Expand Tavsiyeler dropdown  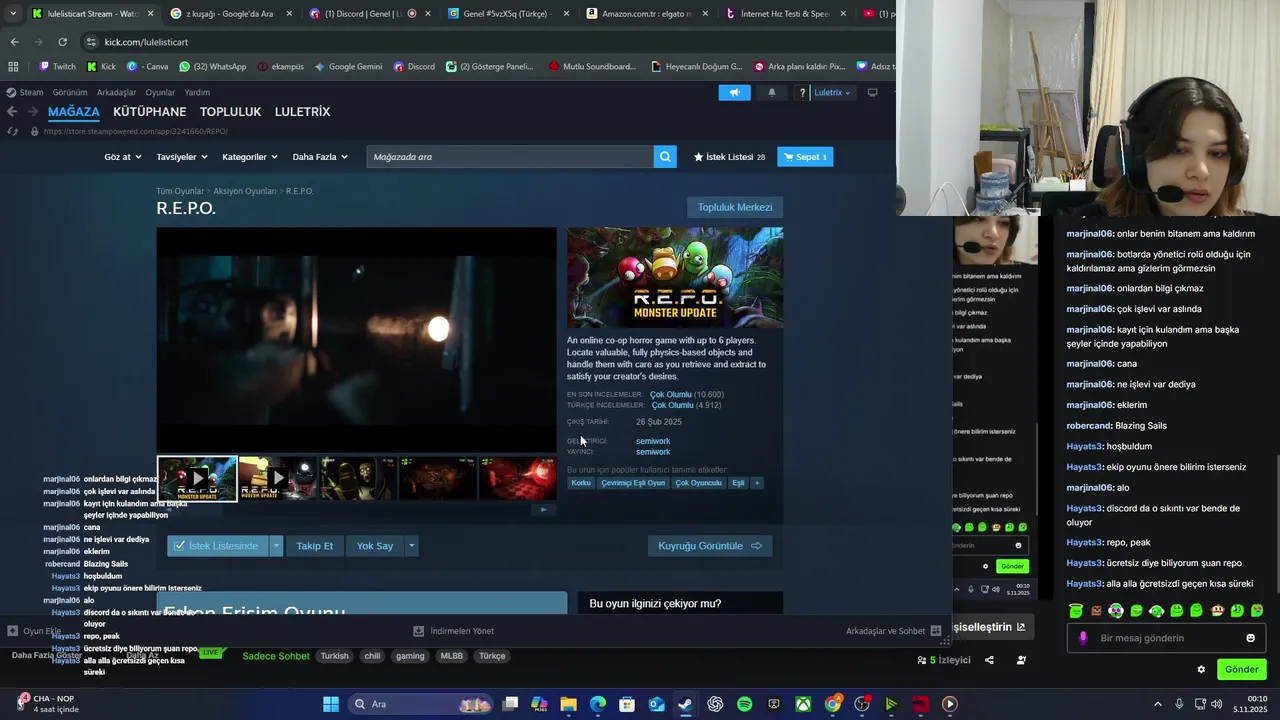pyautogui.click(x=182, y=157)
